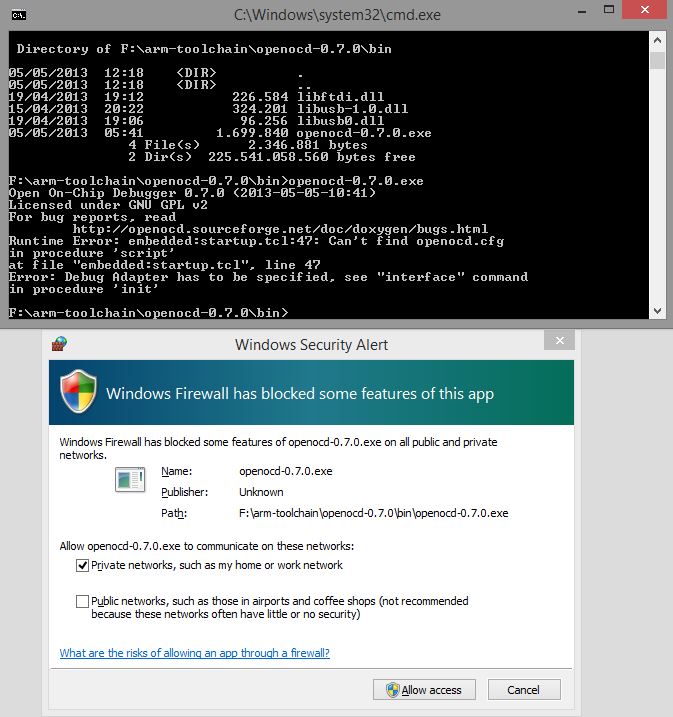Image resolution: width=673 pixels, height=717 pixels.
Task: Click the libftdi.dll line in cmd output
Action: click(196, 97)
